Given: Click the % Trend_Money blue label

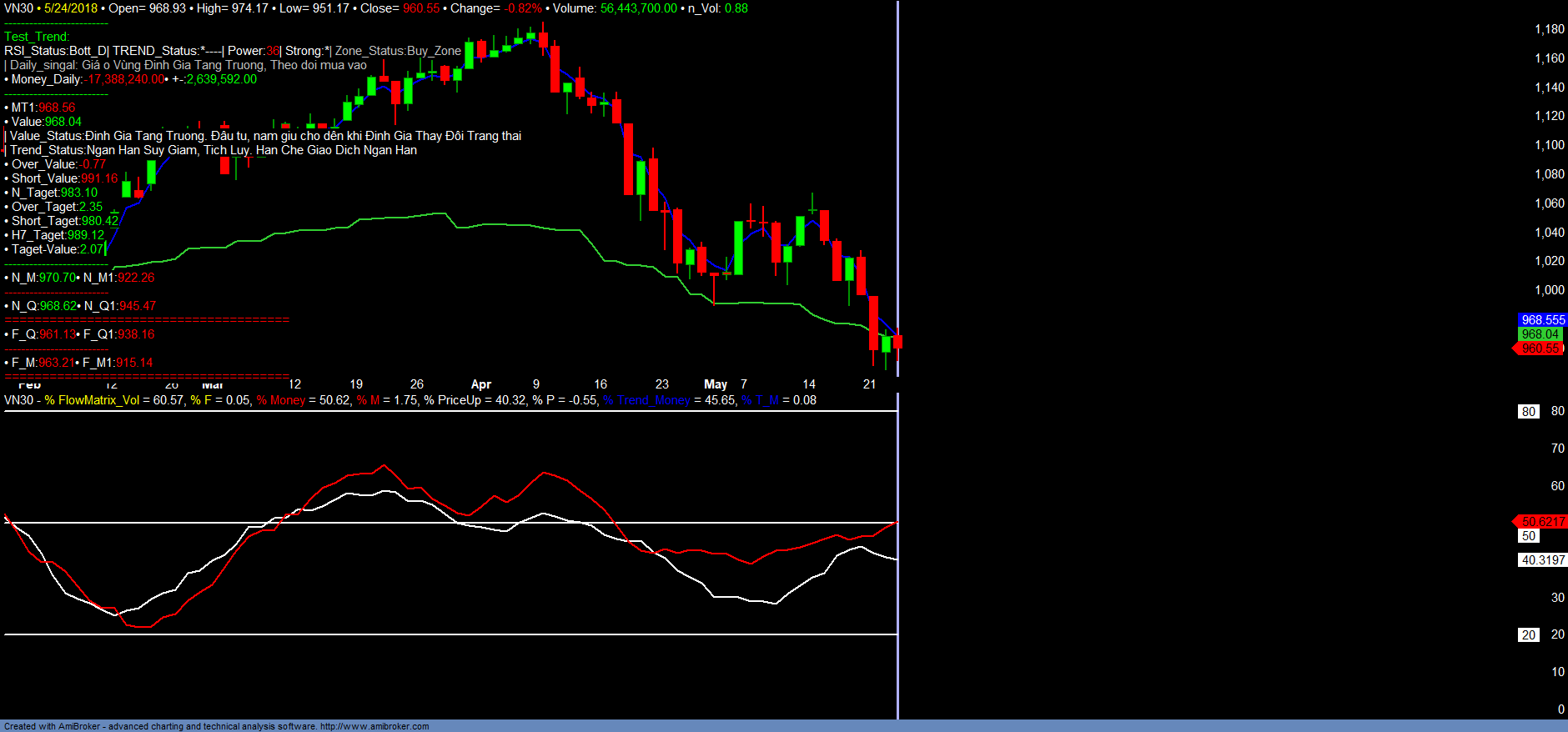Looking at the screenshot, I should pos(646,400).
